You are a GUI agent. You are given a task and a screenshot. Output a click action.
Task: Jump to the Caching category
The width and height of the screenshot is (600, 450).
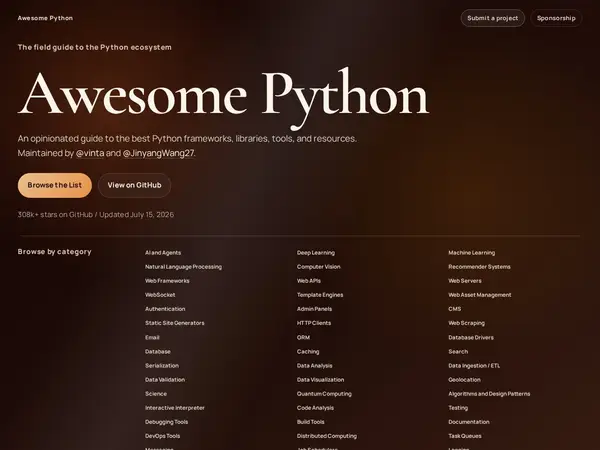pyautogui.click(x=308, y=352)
